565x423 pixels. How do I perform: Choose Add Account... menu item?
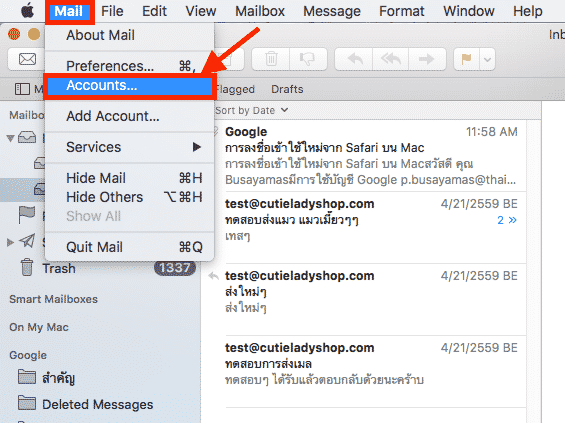coord(129,116)
